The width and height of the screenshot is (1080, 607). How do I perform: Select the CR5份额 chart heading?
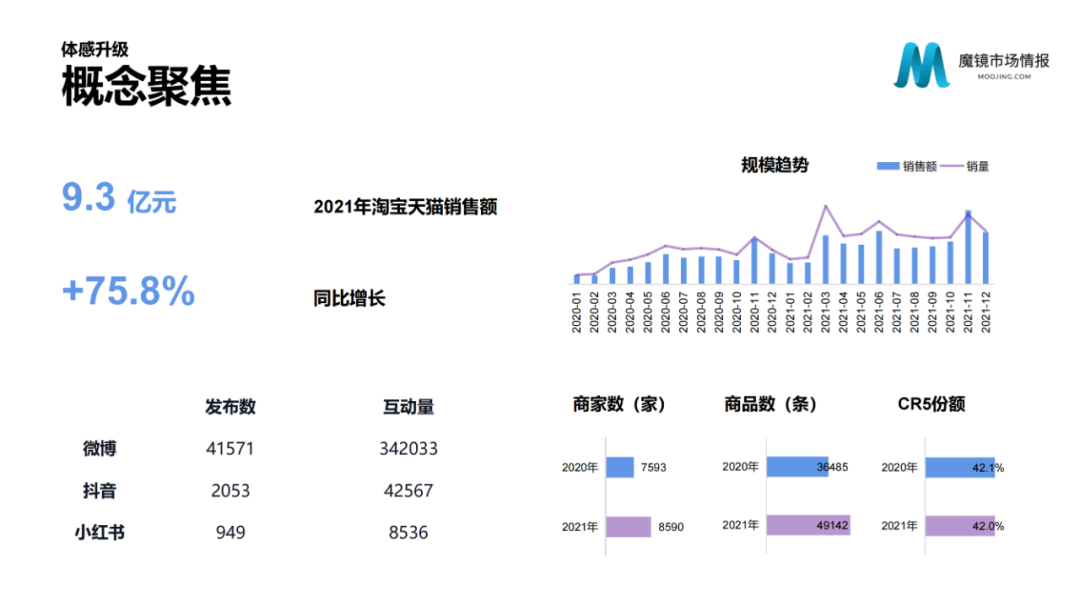(x=931, y=404)
